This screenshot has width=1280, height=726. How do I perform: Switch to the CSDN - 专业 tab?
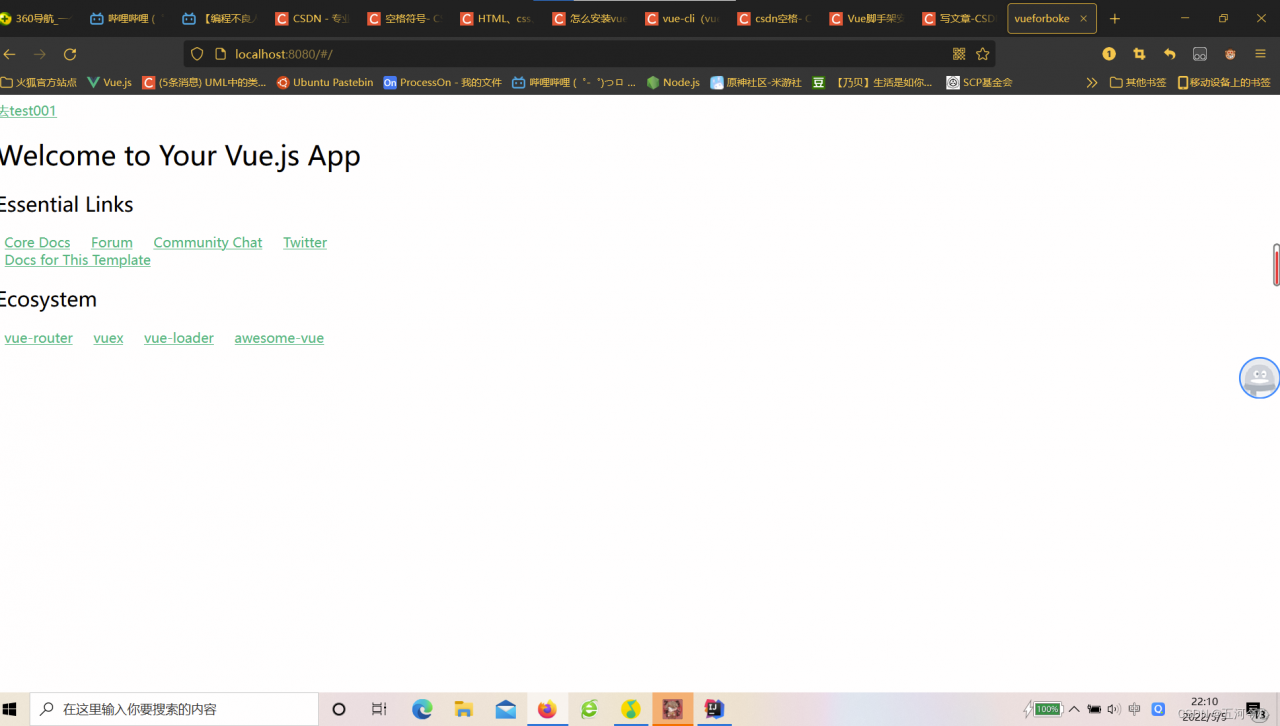(312, 18)
